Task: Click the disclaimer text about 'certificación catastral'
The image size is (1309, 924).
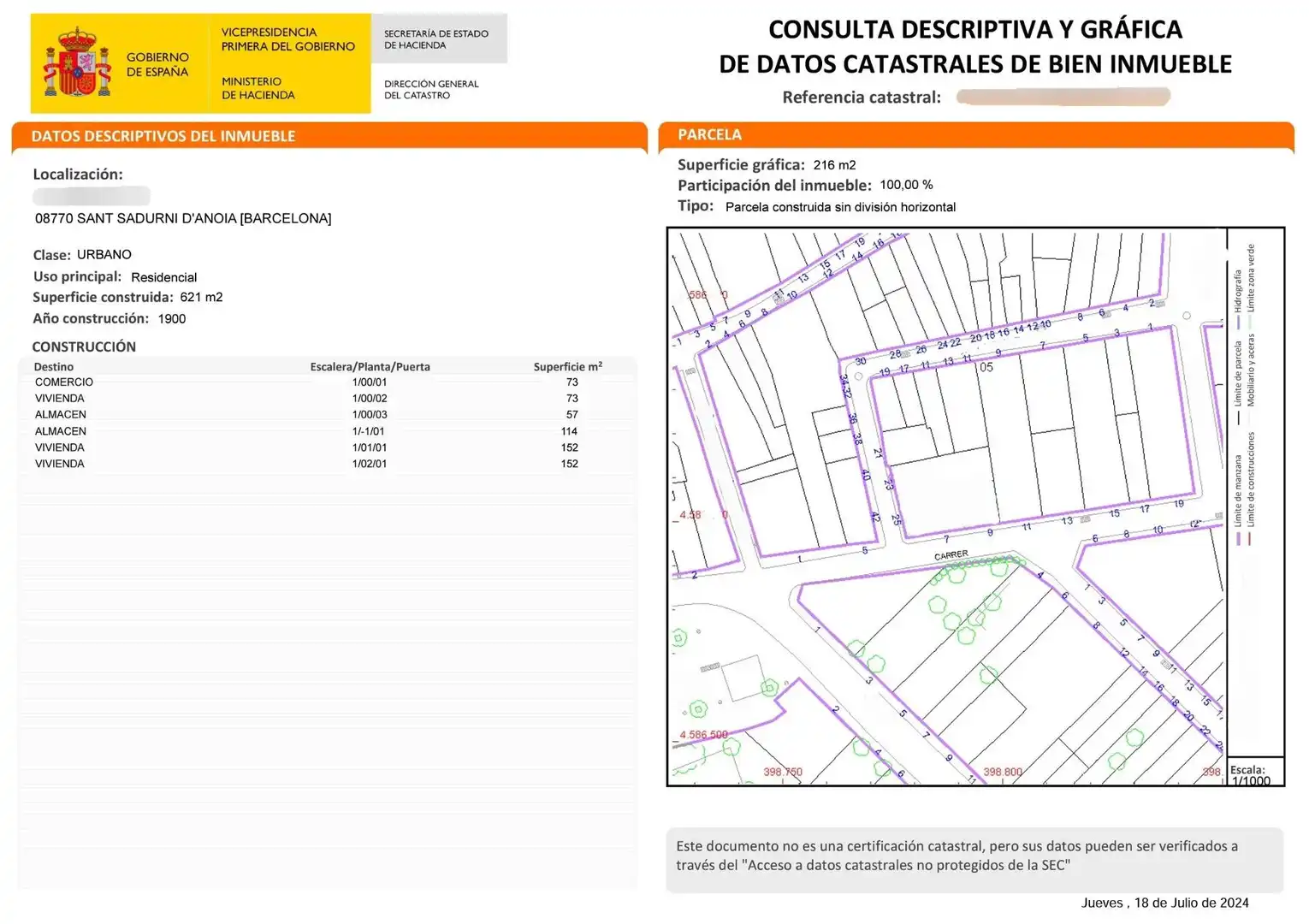Action: click(957, 856)
